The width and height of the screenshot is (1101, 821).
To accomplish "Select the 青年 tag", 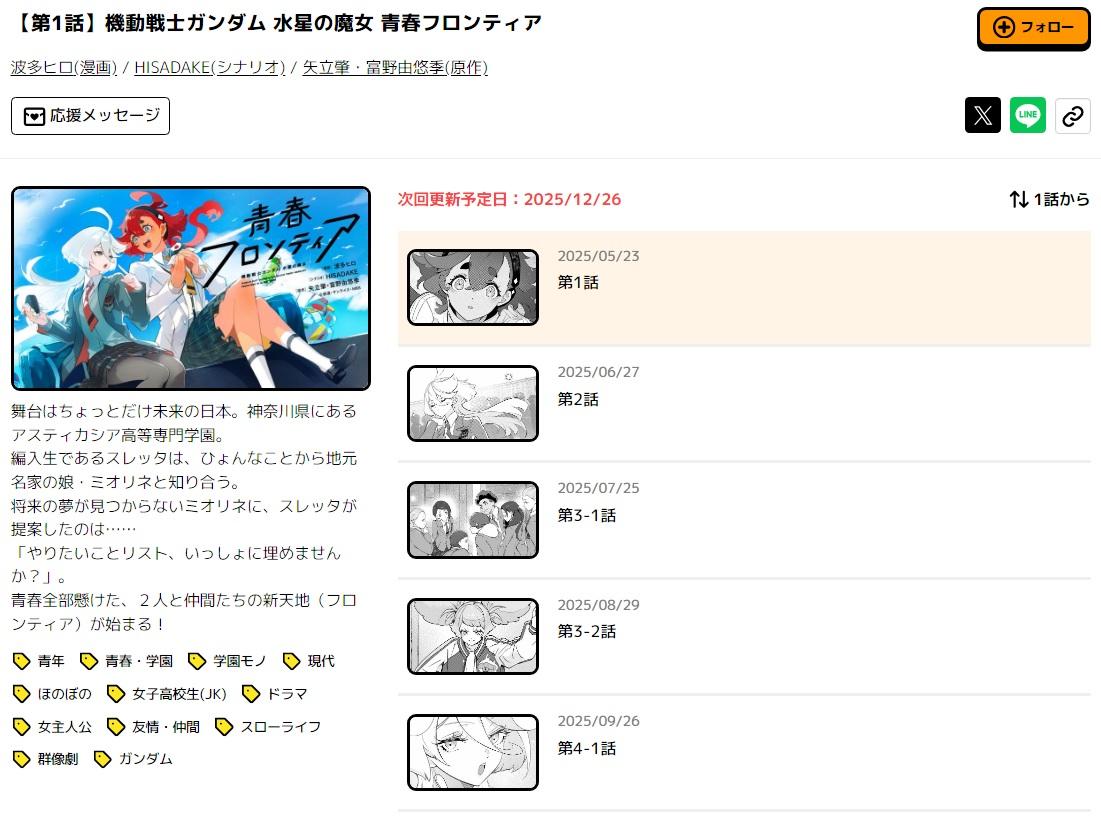I will tap(39, 661).
